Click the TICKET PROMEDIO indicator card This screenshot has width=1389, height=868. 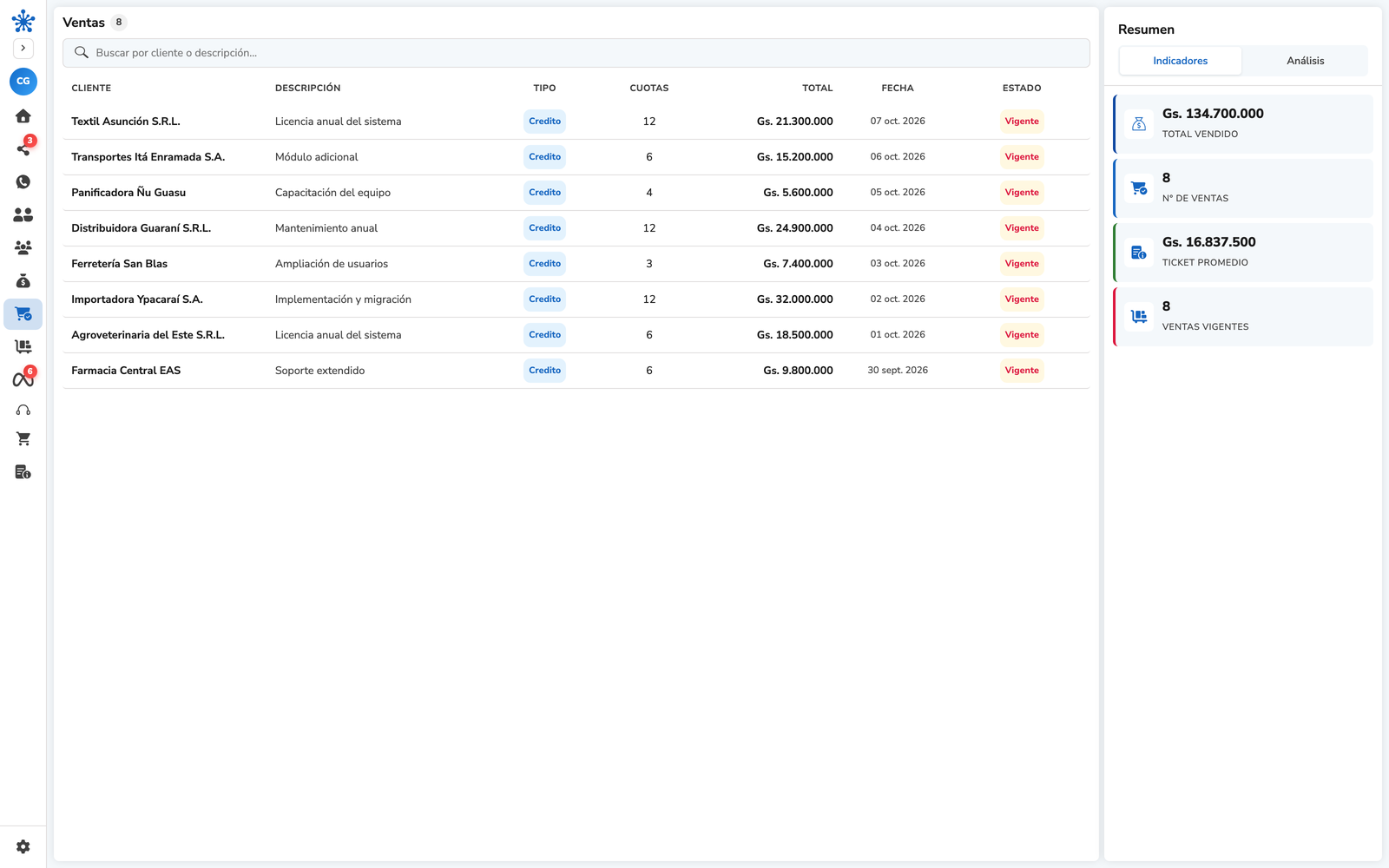coord(1243,253)
